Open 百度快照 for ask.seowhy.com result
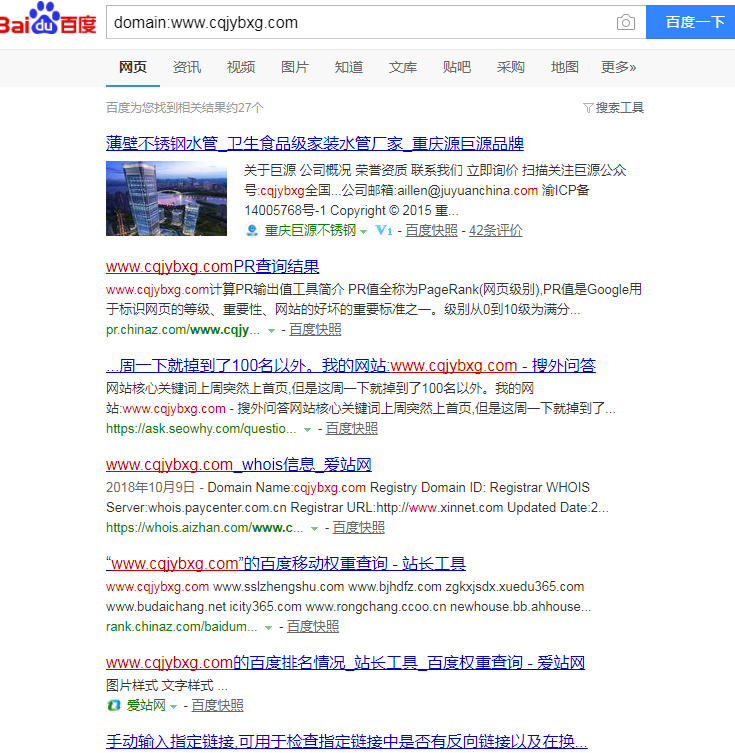 click(351, 428)
